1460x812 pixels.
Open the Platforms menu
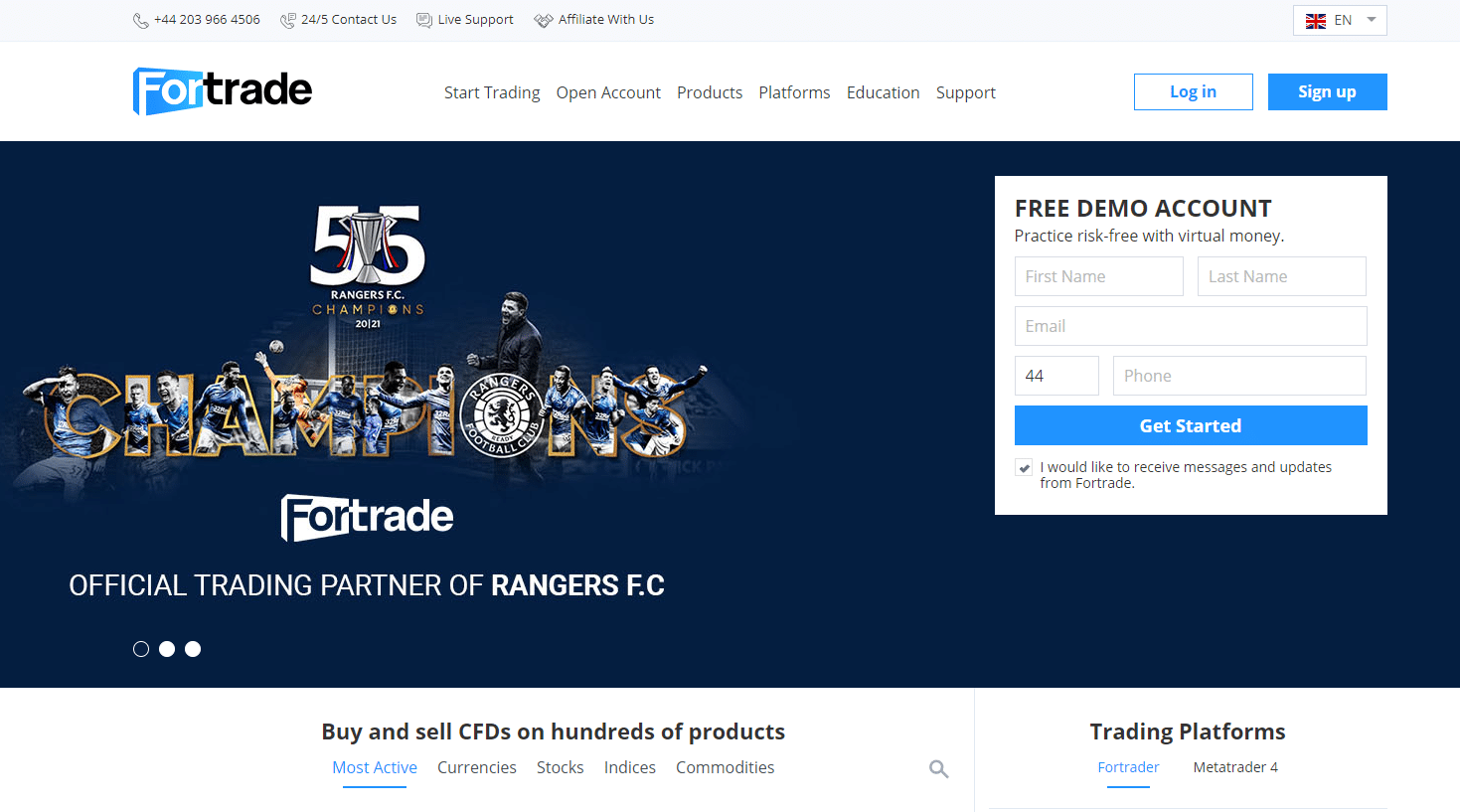794,92
